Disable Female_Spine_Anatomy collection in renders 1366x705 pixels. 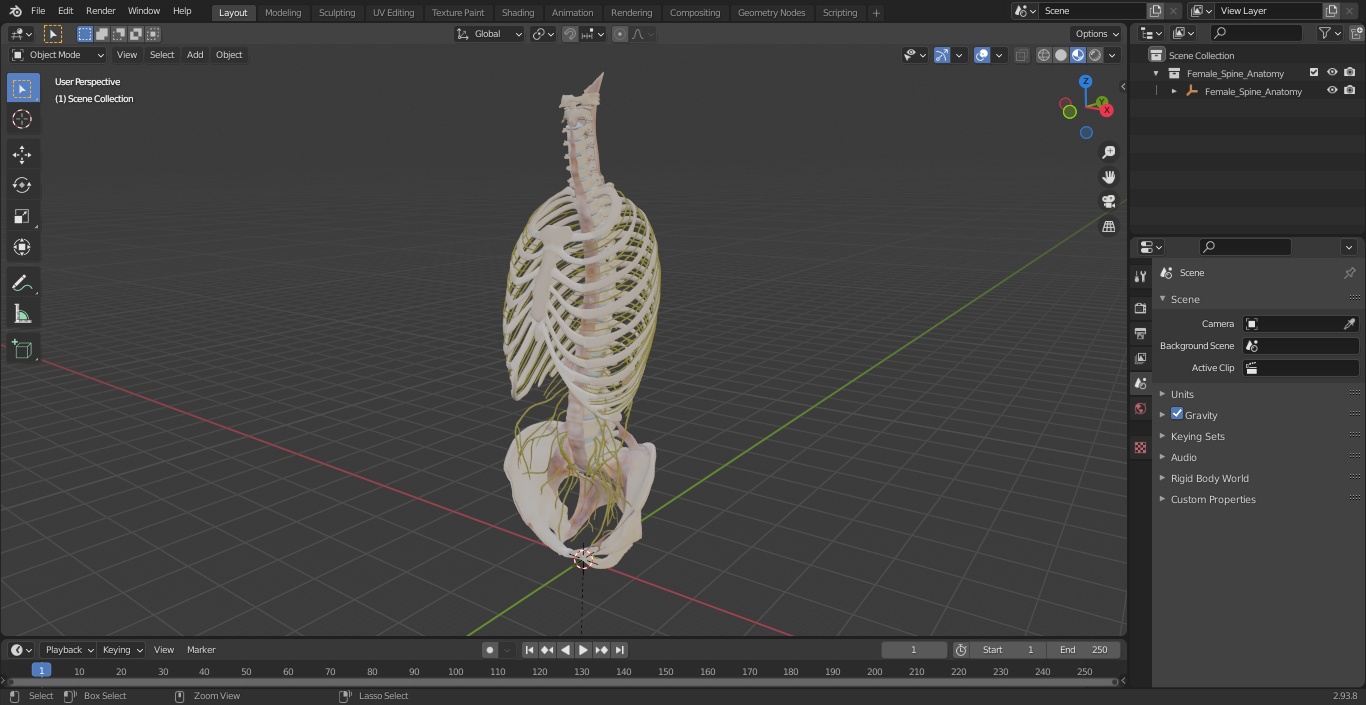1350,73
